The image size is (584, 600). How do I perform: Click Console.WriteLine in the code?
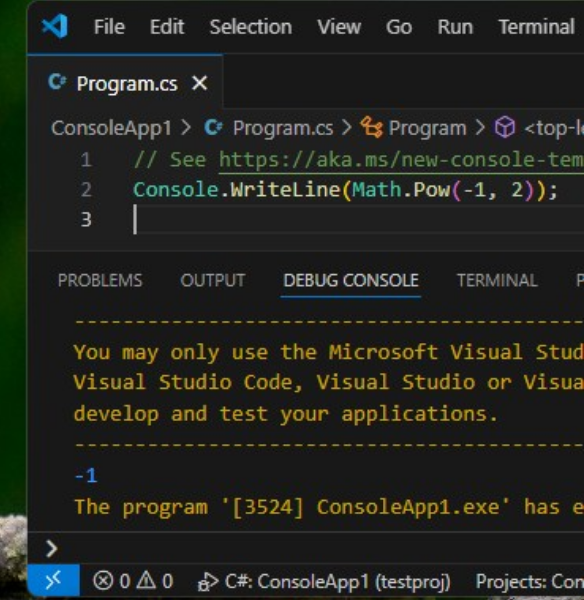[x=237, y=190]
